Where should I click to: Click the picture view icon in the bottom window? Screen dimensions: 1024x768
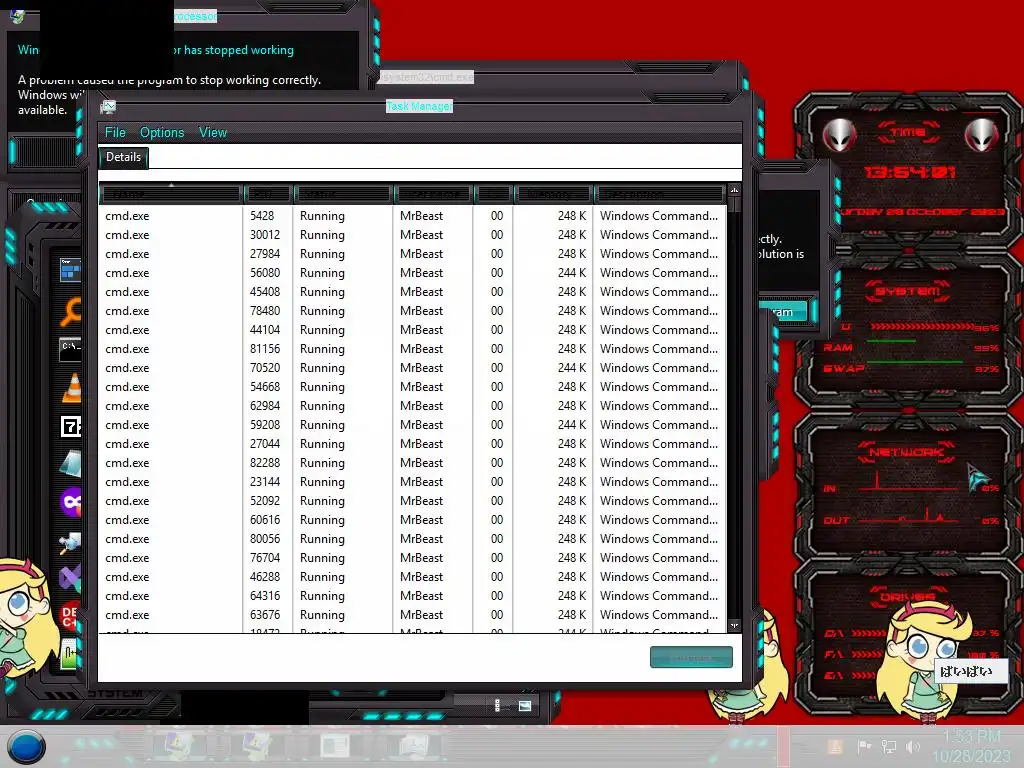[x=525, y=705]
